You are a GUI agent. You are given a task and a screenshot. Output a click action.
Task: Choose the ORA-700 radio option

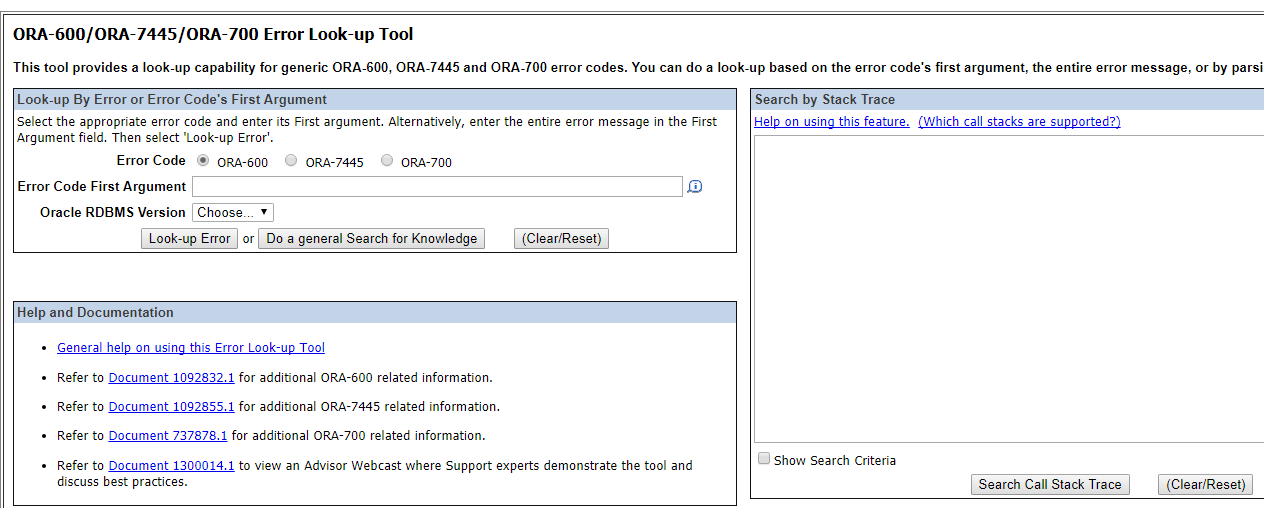click(386, 160)
